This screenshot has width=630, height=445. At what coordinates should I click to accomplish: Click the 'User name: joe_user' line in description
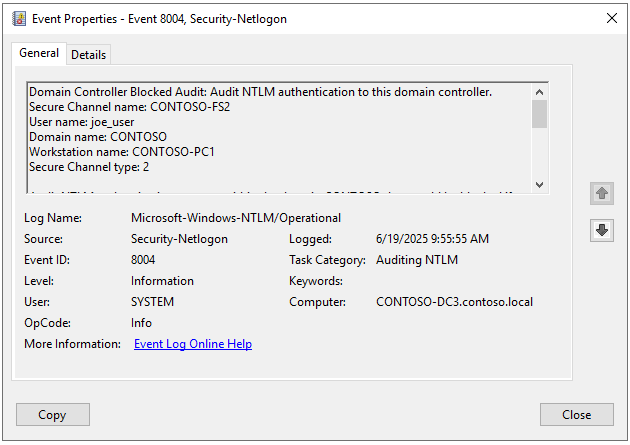pos(76,122)
